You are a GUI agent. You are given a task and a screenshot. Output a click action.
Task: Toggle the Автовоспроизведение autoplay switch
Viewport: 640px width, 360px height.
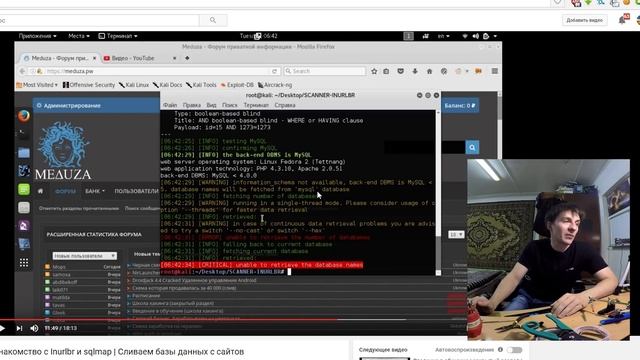514,350
